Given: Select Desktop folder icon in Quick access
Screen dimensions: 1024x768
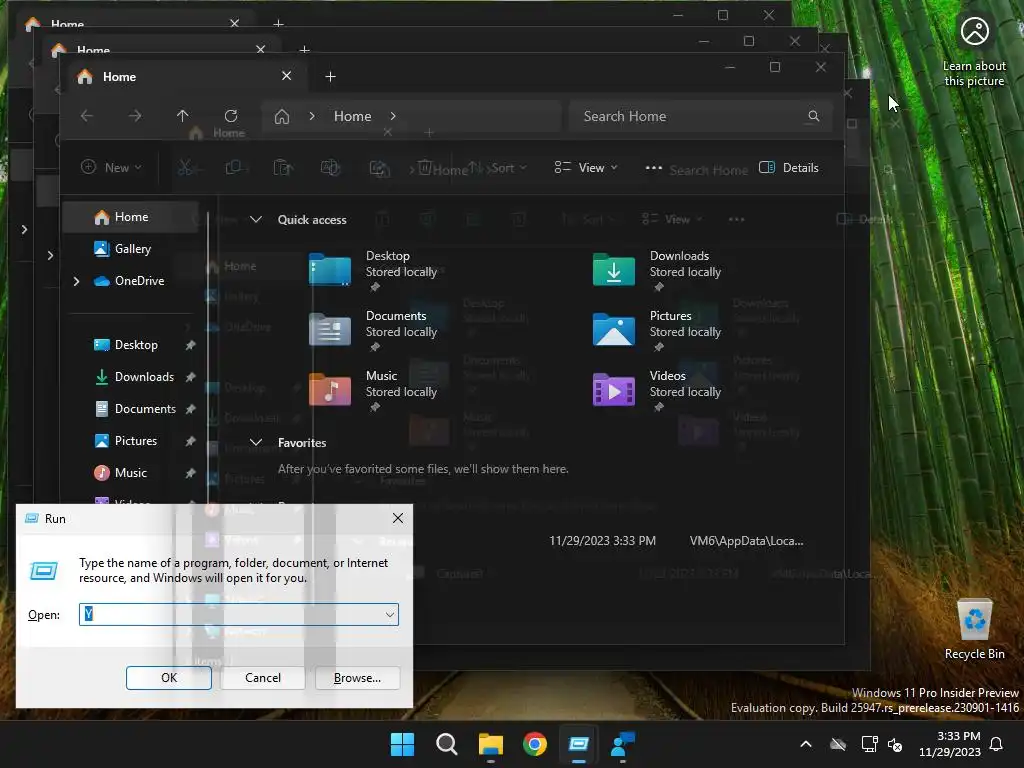Looking at the screenshot, I should 330,270.
